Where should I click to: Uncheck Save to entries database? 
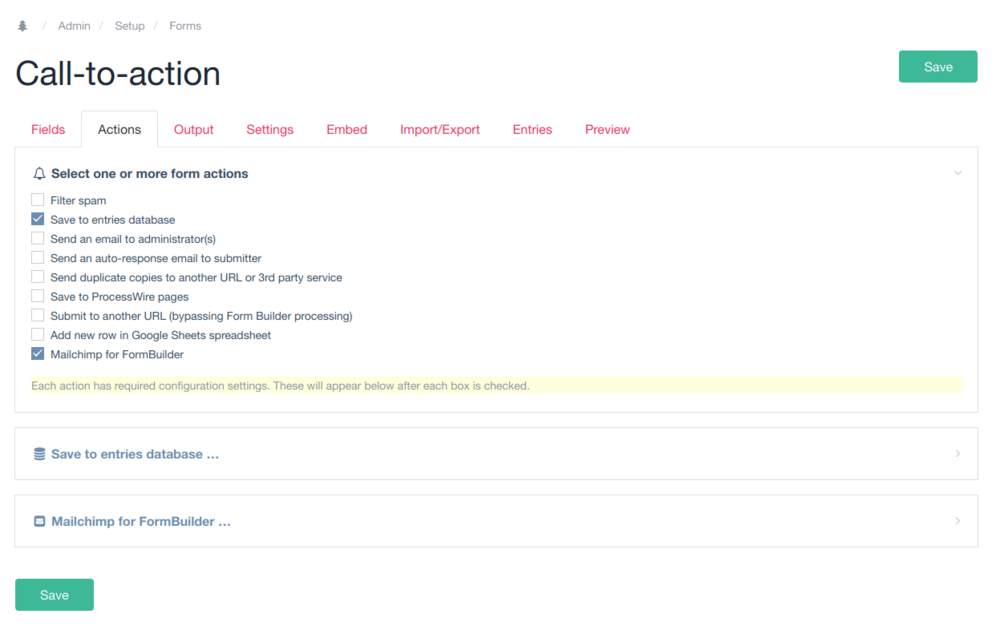[38, 219]
